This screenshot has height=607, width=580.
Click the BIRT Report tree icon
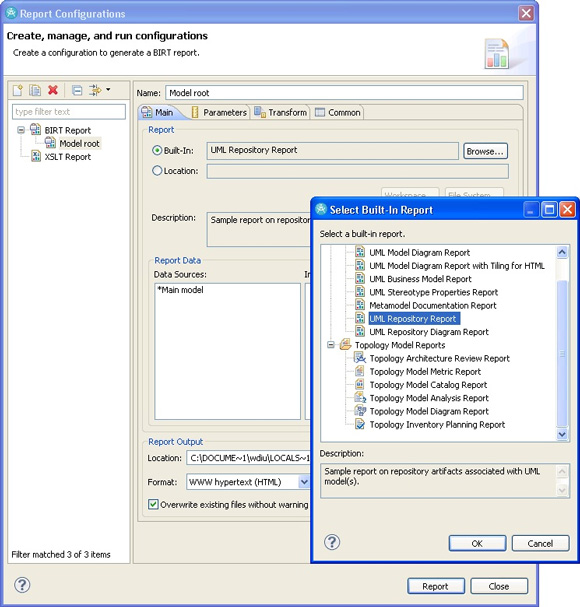[x=36, y=130]
